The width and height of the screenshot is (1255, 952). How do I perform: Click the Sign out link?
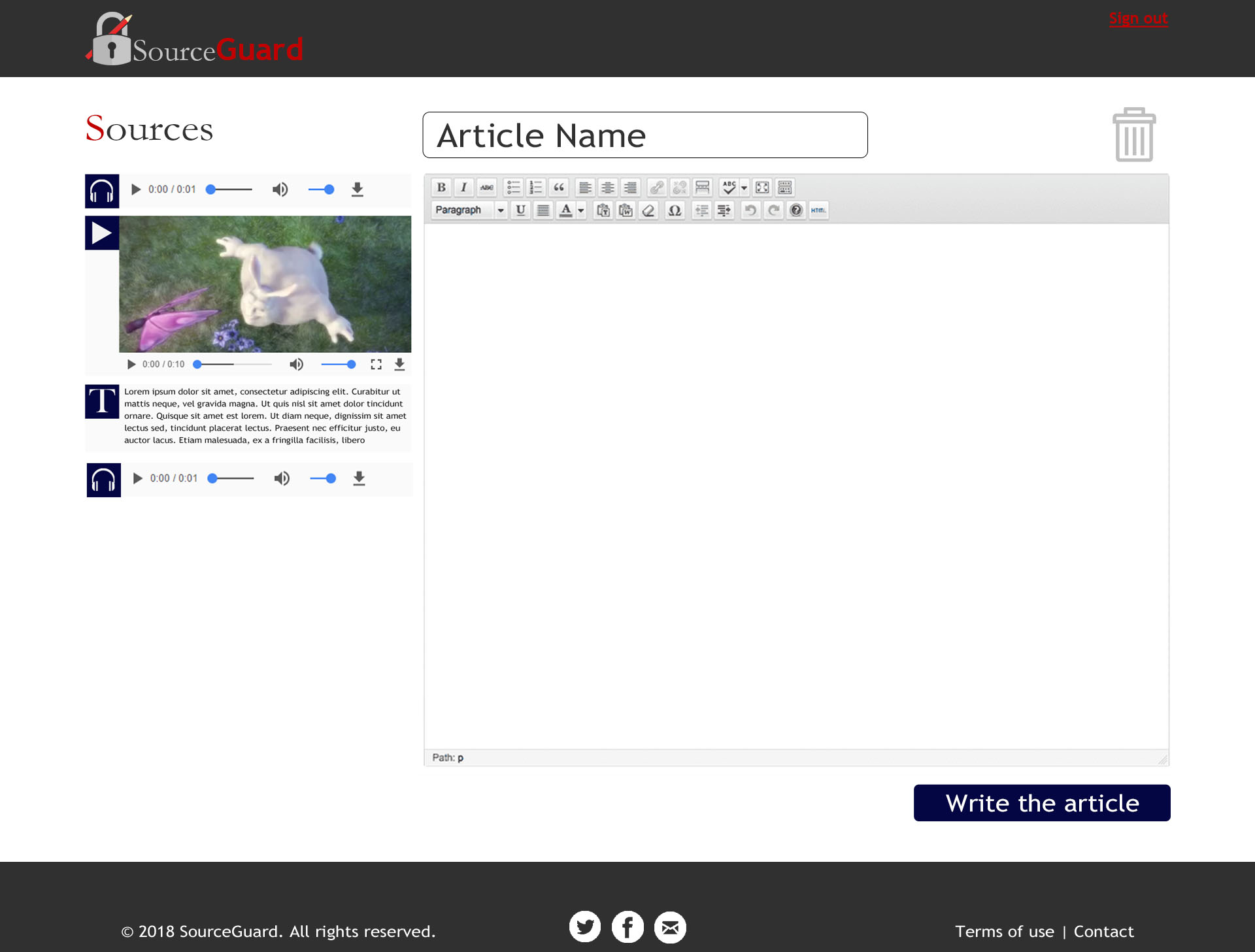coord(1139,18)
